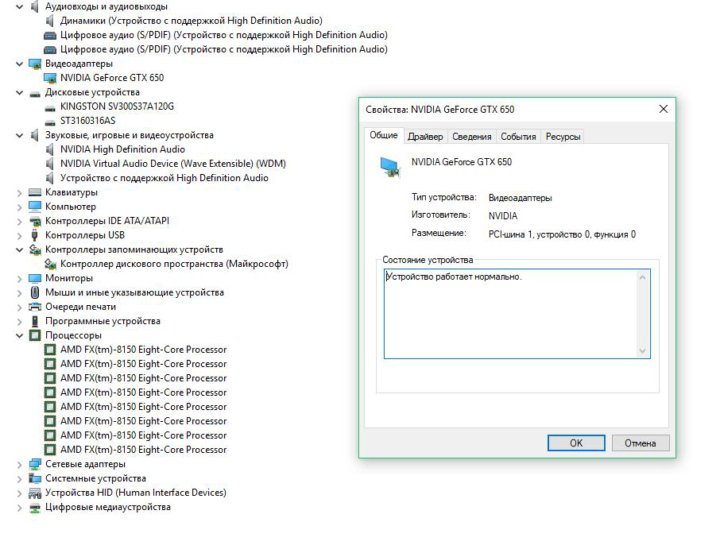Select the first AMD FX-8150 processor entry
The image size is (720, 553).
coord(143,350)
